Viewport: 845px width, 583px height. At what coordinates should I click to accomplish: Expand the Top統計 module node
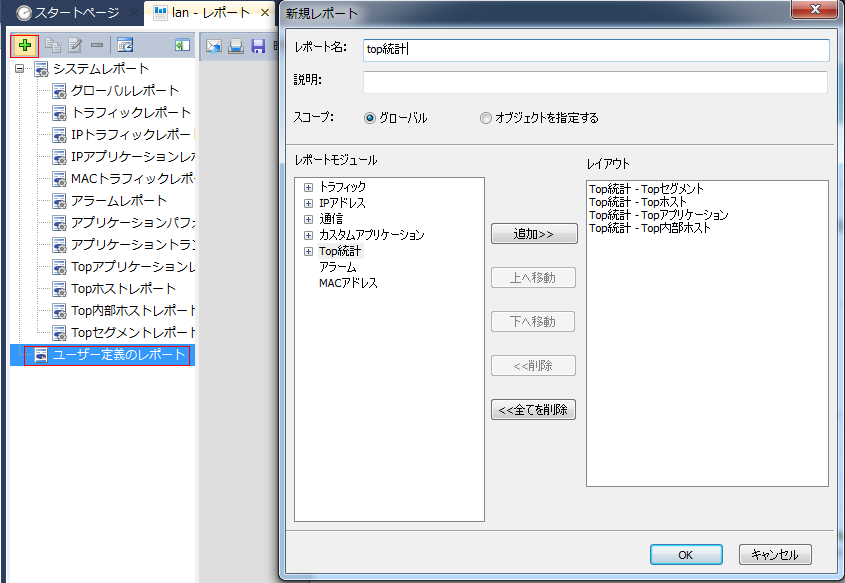308,251
